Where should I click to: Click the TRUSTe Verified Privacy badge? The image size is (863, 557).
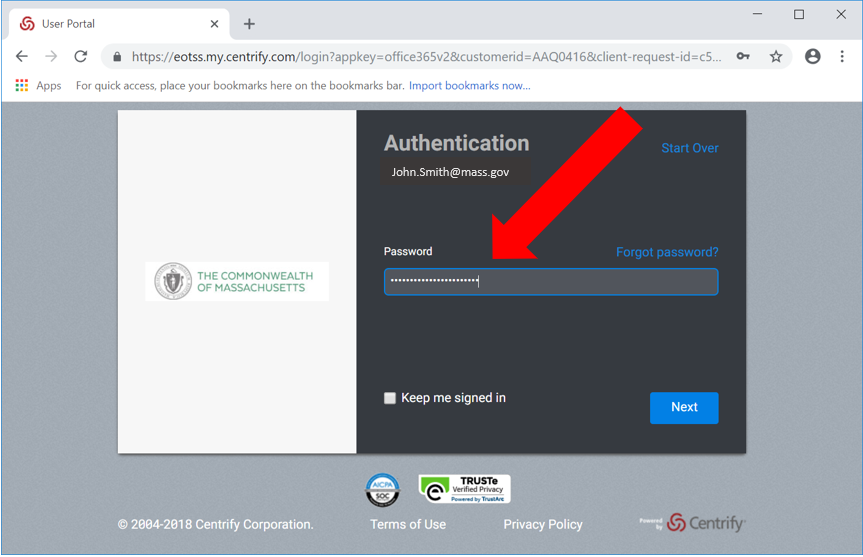(464, 489)
